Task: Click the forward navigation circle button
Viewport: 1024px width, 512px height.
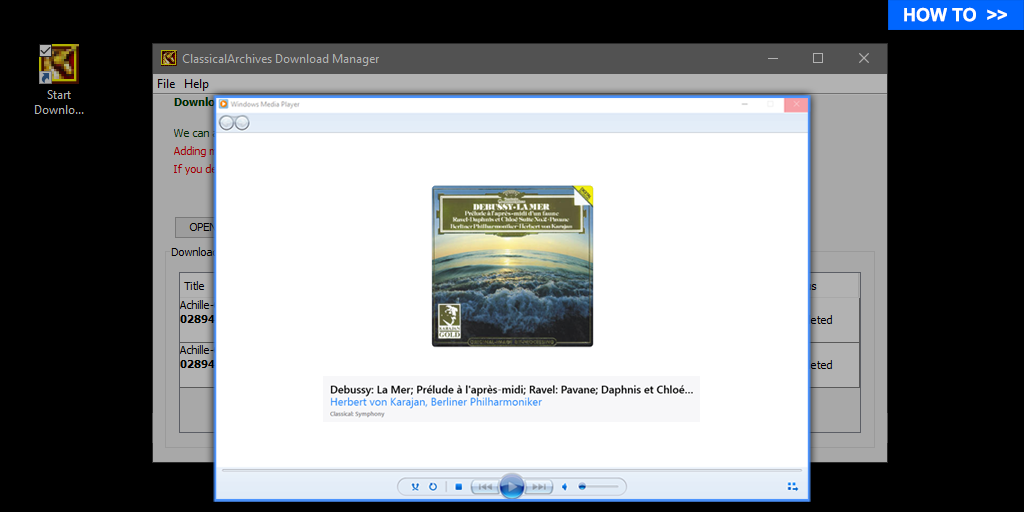Action: pos(241,123)
